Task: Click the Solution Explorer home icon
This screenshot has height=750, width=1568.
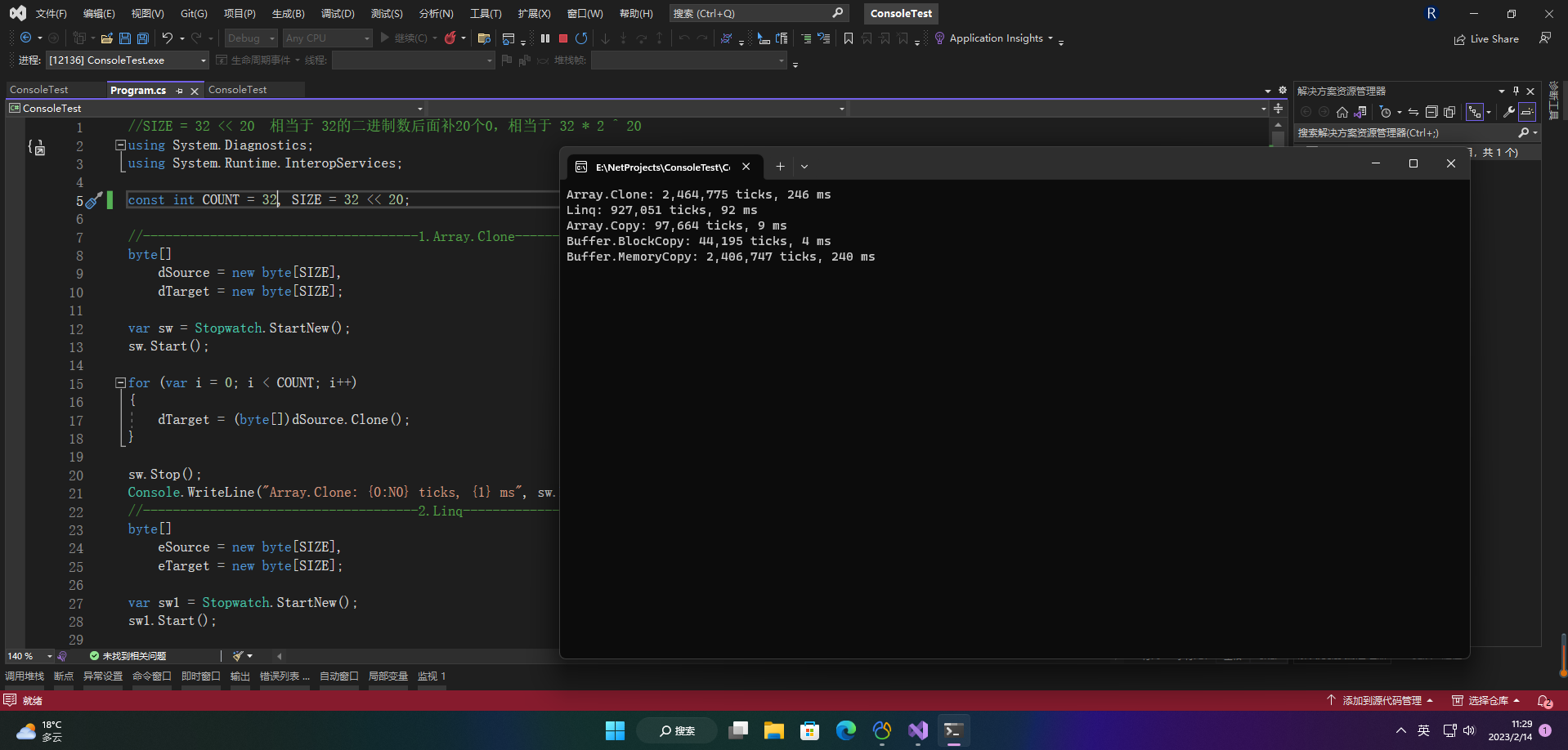Action: pyautogui.click(x=1342, y=112)
